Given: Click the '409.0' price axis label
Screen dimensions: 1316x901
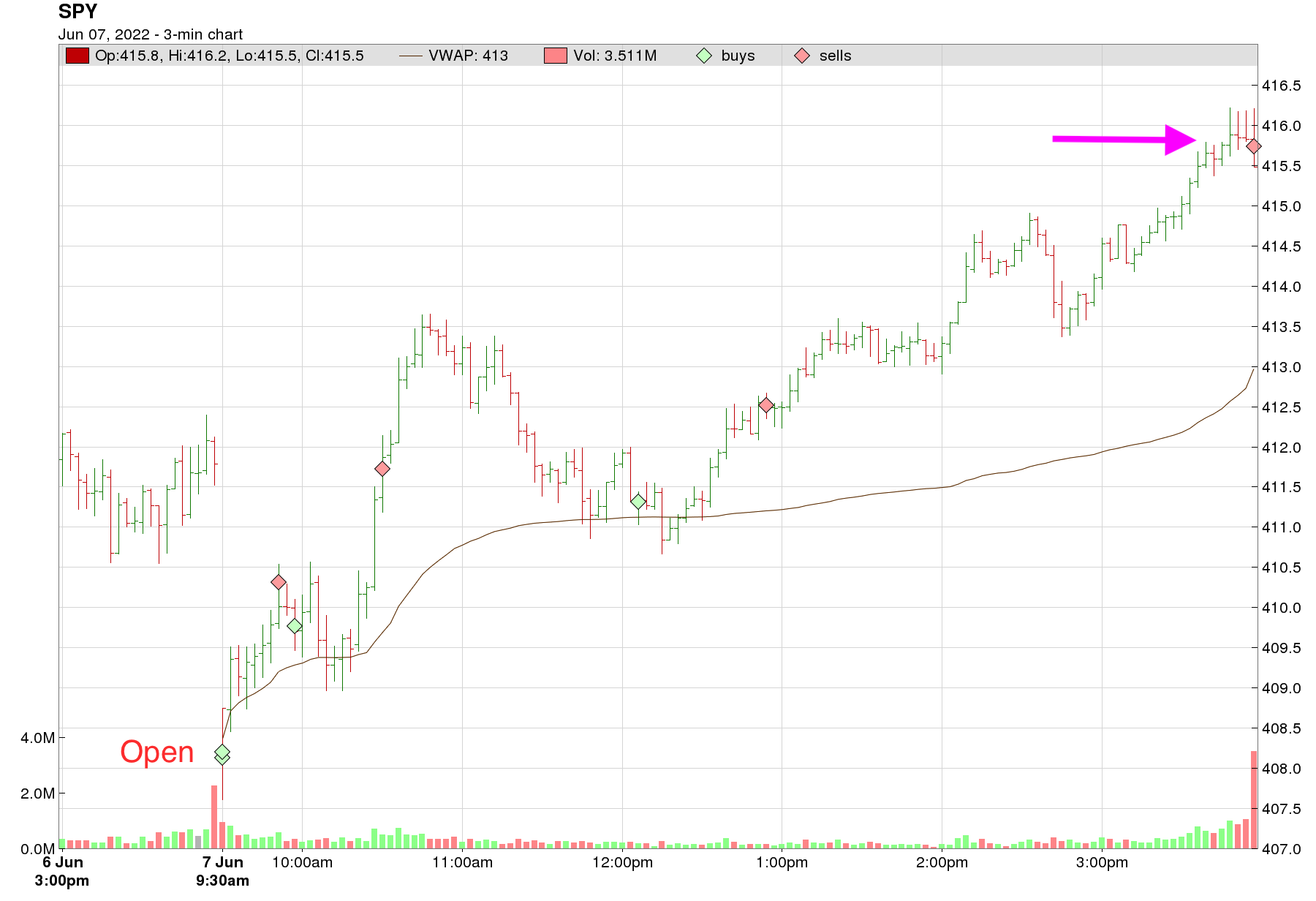Looking at the screenshot, I should point(1282,688).
